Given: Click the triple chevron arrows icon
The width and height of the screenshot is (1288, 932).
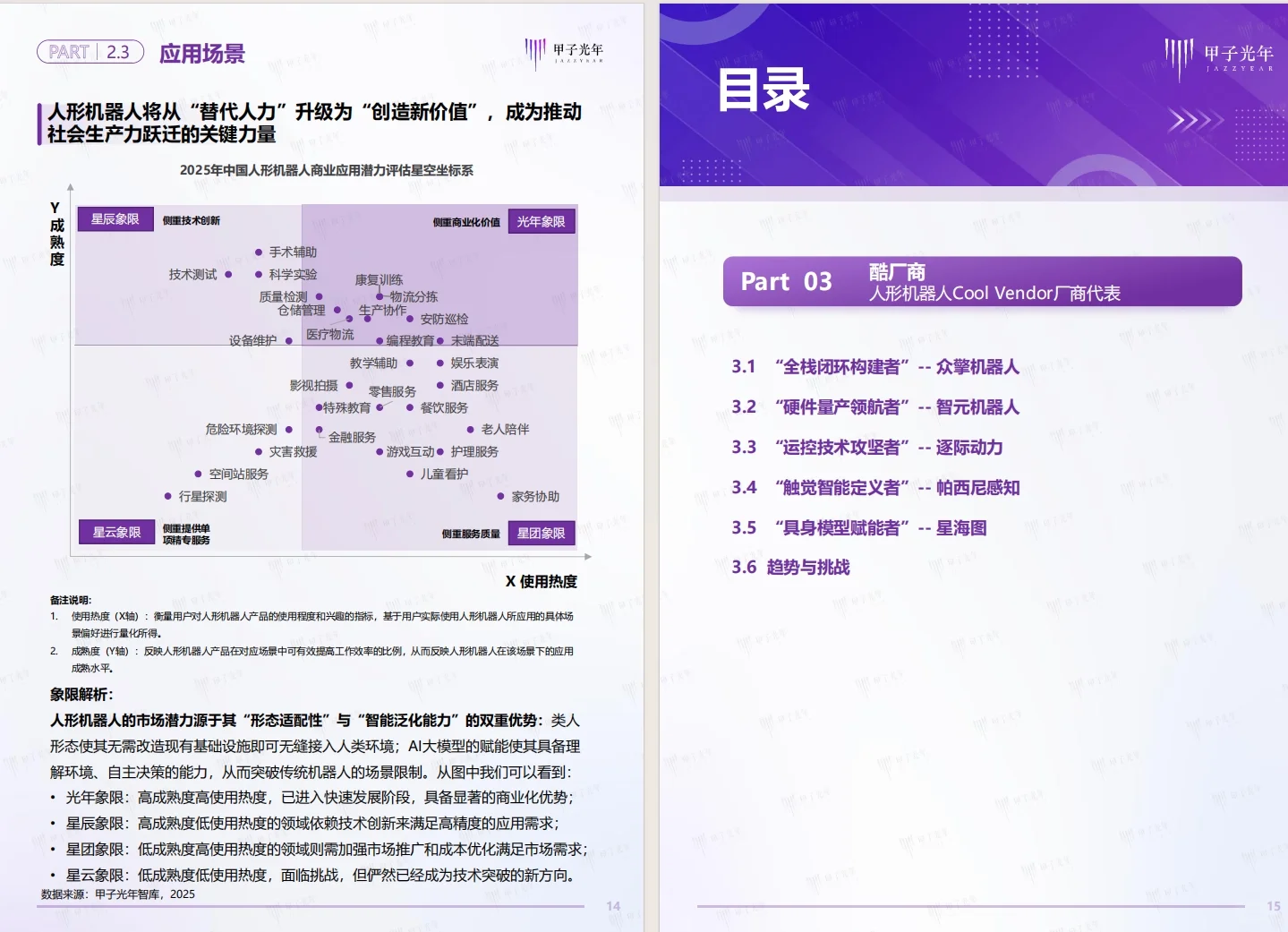Looking at the screenshot, I should click(x=1196, y=121).
